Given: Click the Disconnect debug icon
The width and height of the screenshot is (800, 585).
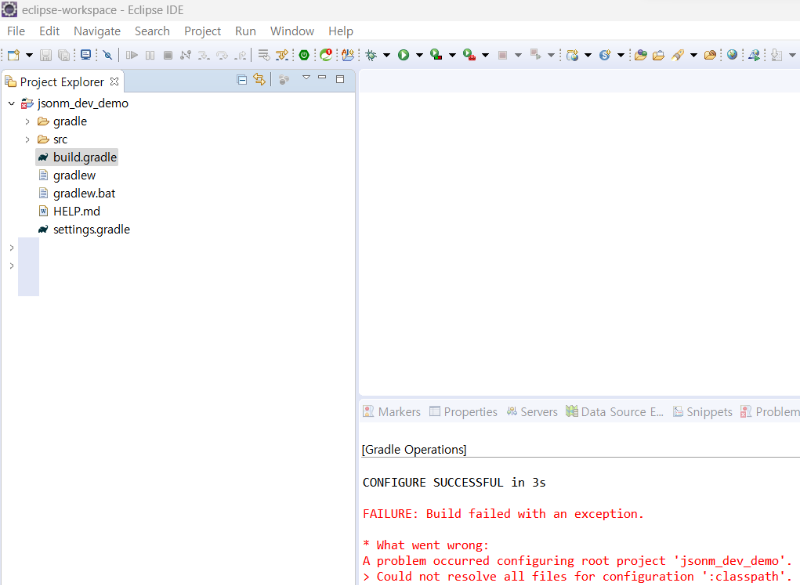Looking at the screenshot, I should click(185, 55).
